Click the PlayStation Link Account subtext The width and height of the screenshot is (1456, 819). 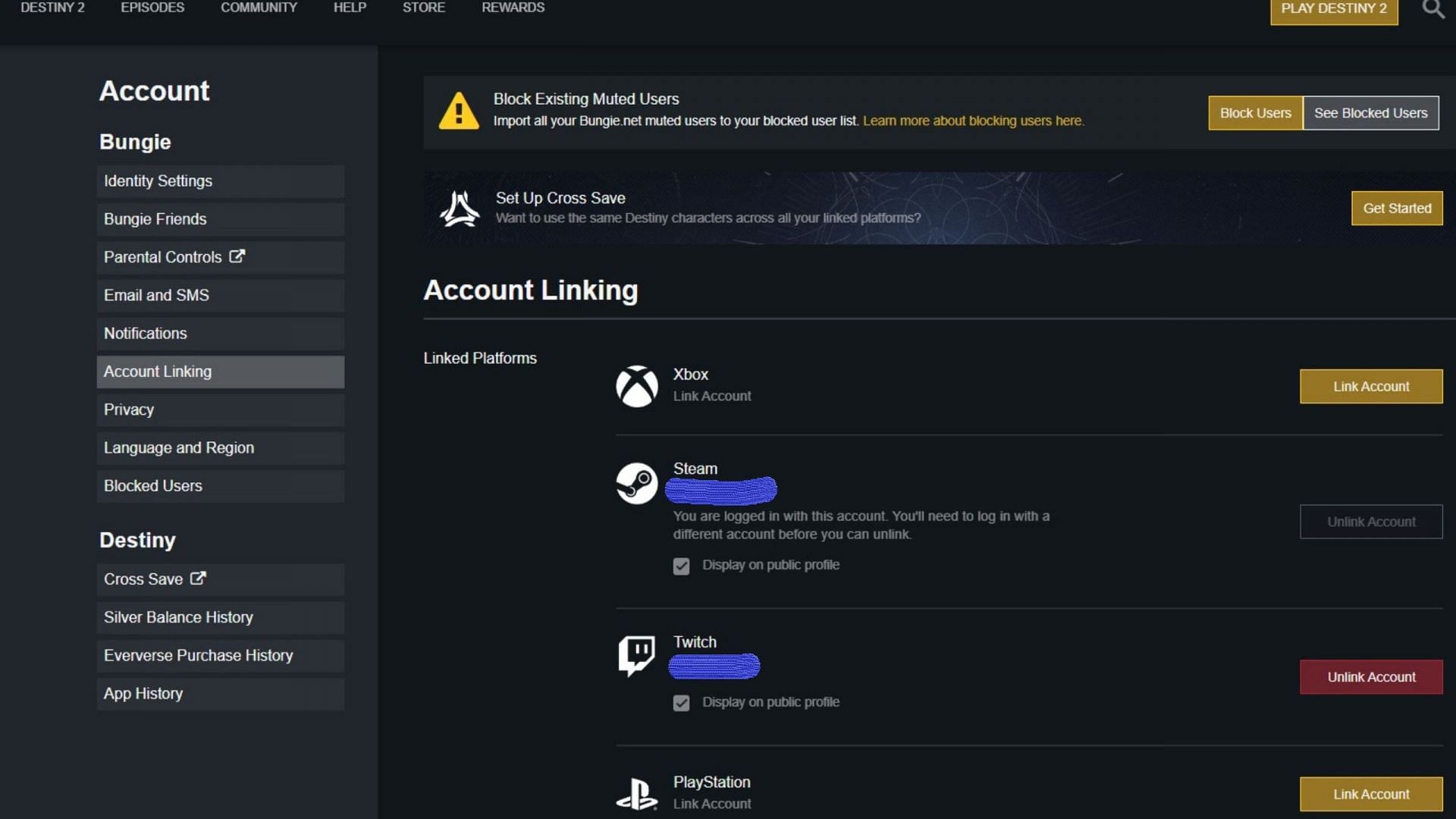[x=712, y=804]
